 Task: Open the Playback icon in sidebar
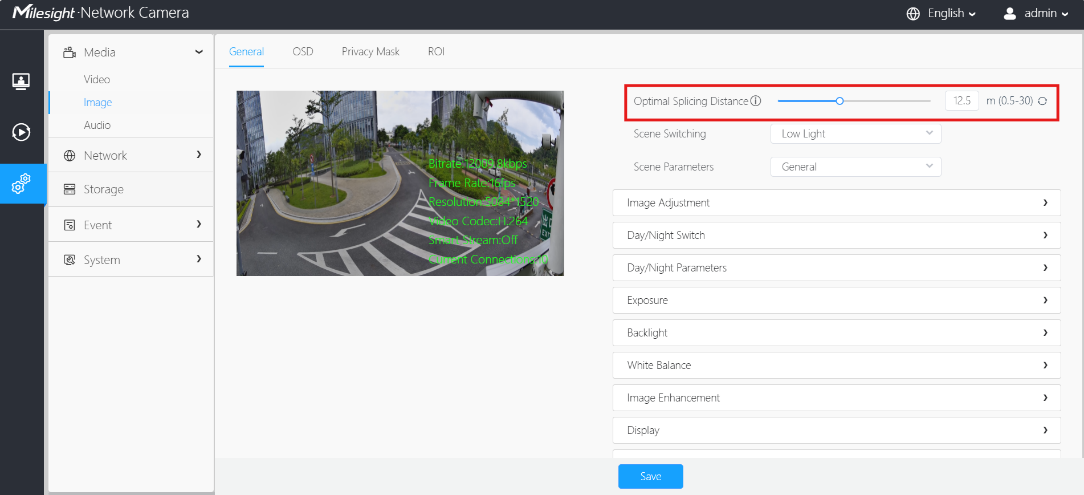[21, 132]
